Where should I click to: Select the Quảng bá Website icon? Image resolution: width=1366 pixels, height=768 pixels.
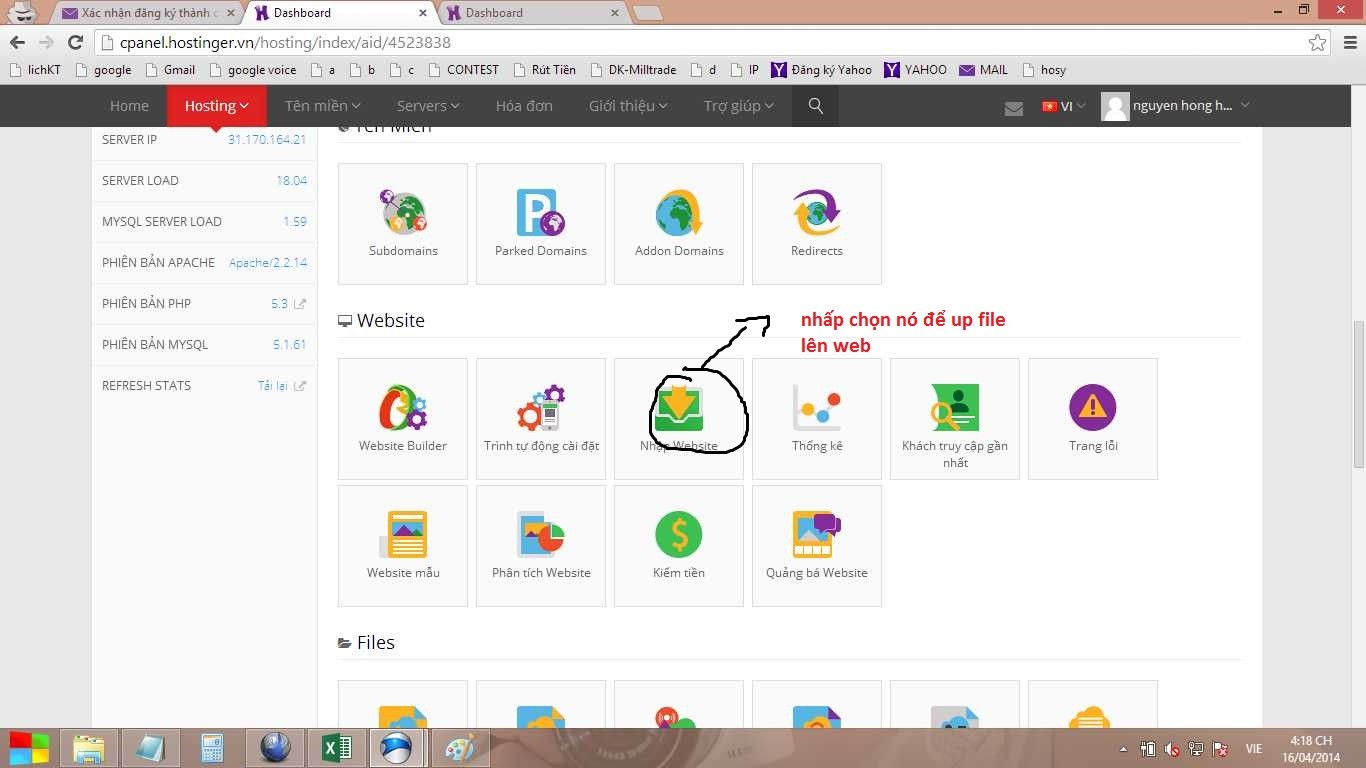coord(817,545)
